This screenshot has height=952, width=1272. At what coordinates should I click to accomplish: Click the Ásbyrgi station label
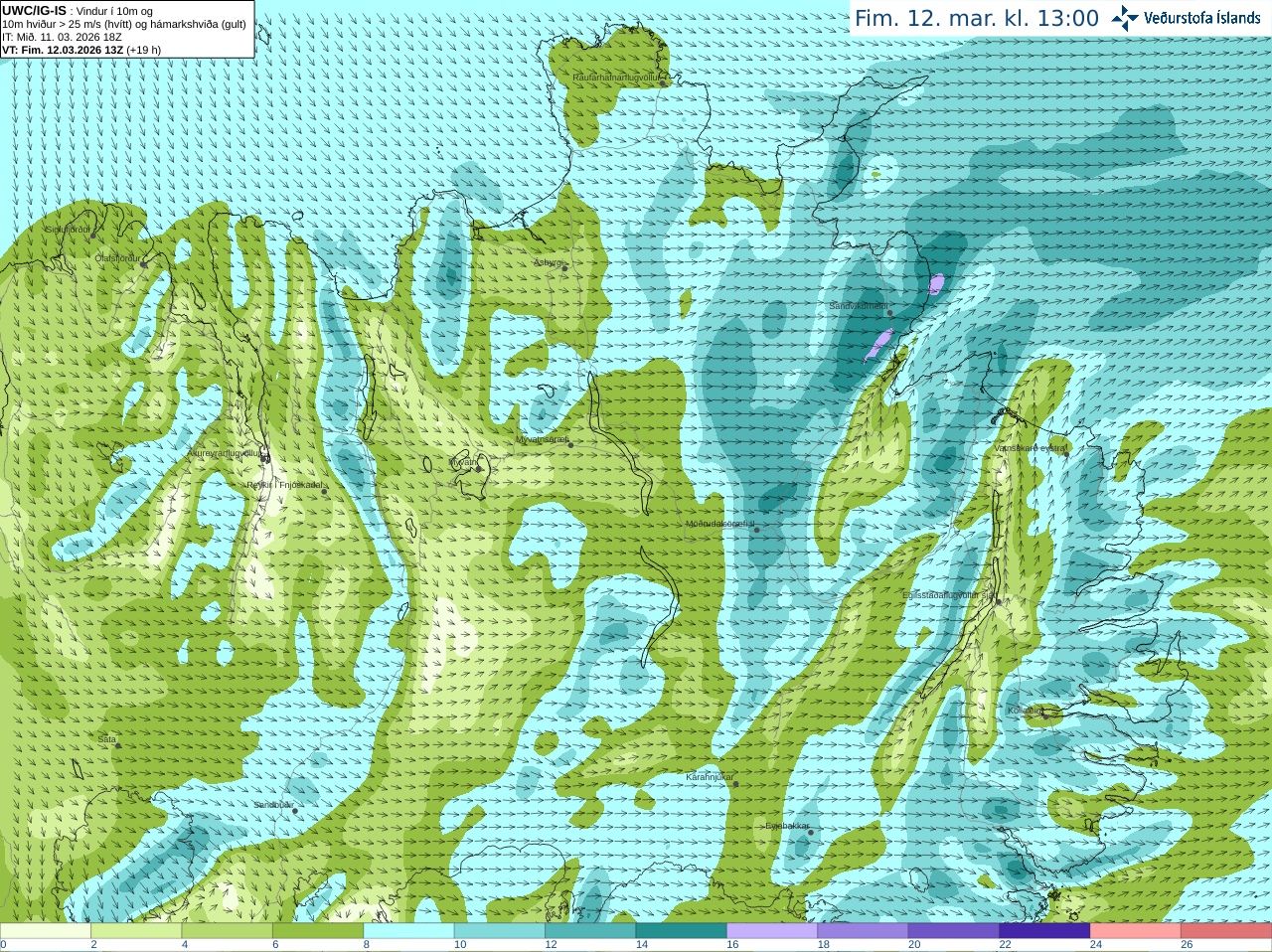coord(548,262)
